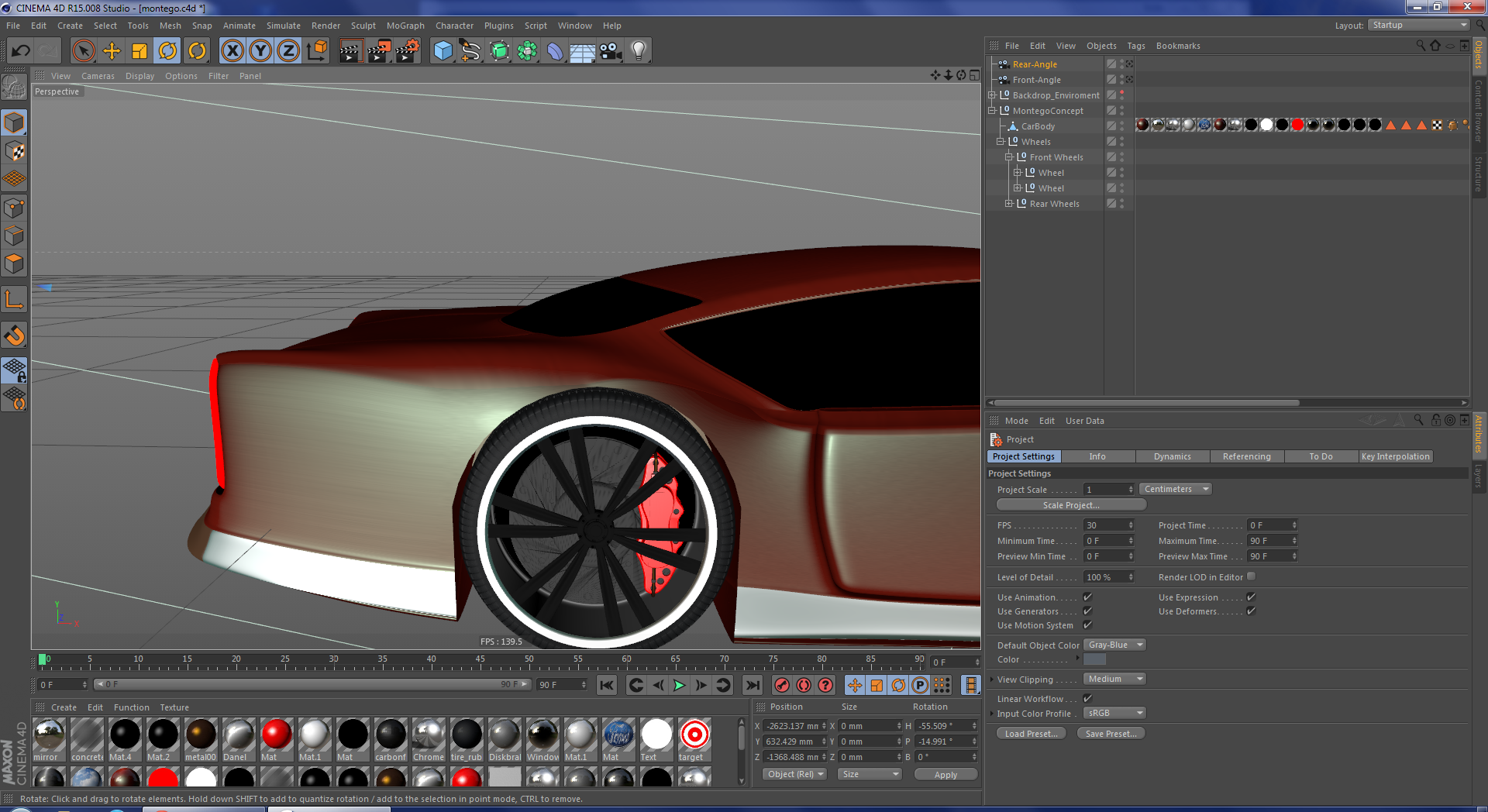Select the Move tool
The width and height of the screenshot is (1488, 812).
(112, 51)
